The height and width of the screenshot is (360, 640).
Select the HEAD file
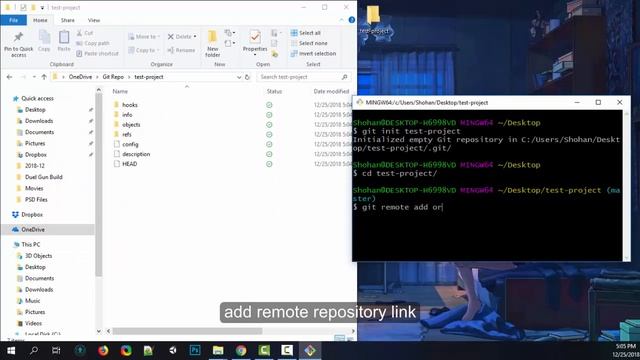point(129,164)
